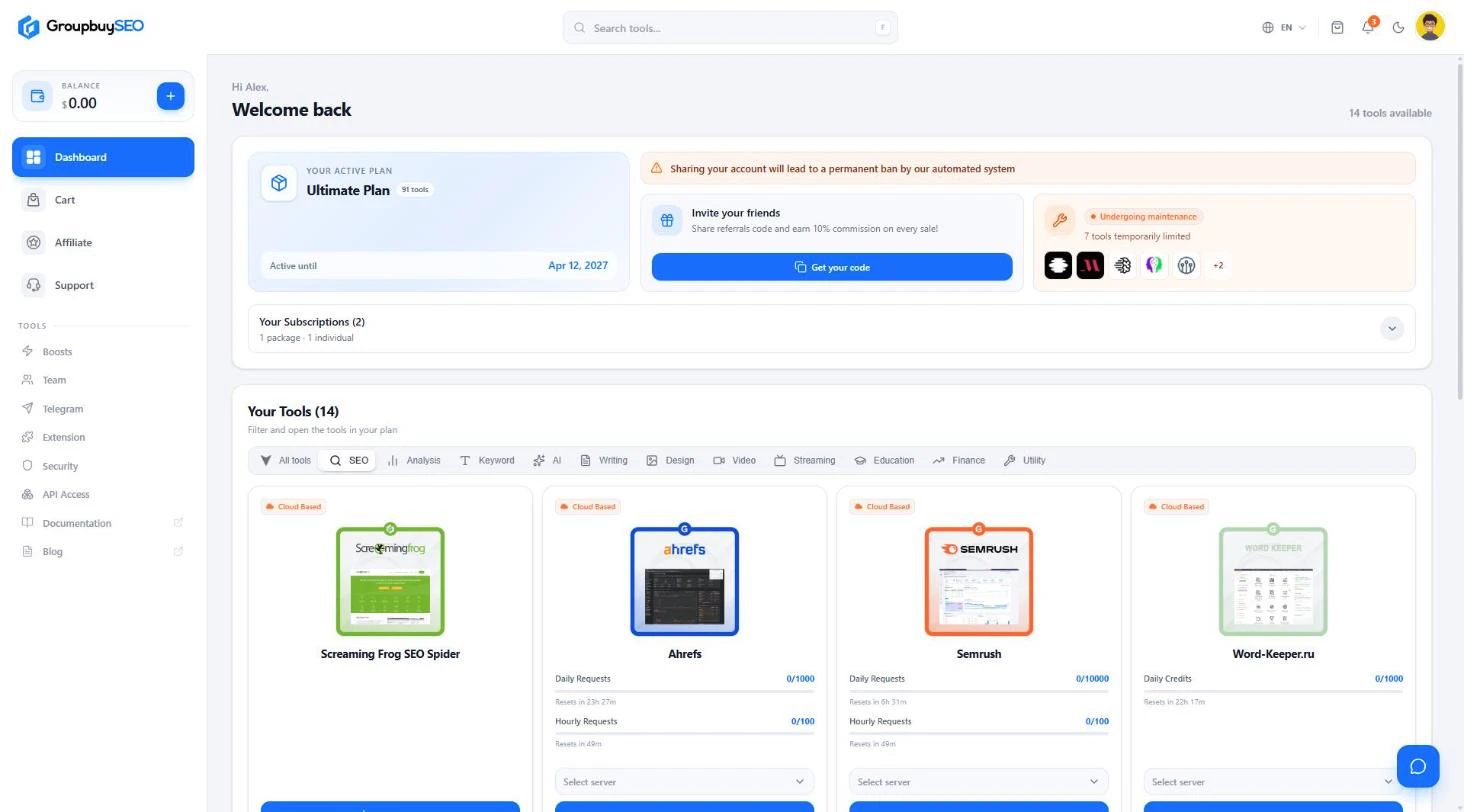Click the red M tool icon under maintenance
Screen dimensions: 1464x812
point(1090,265)
